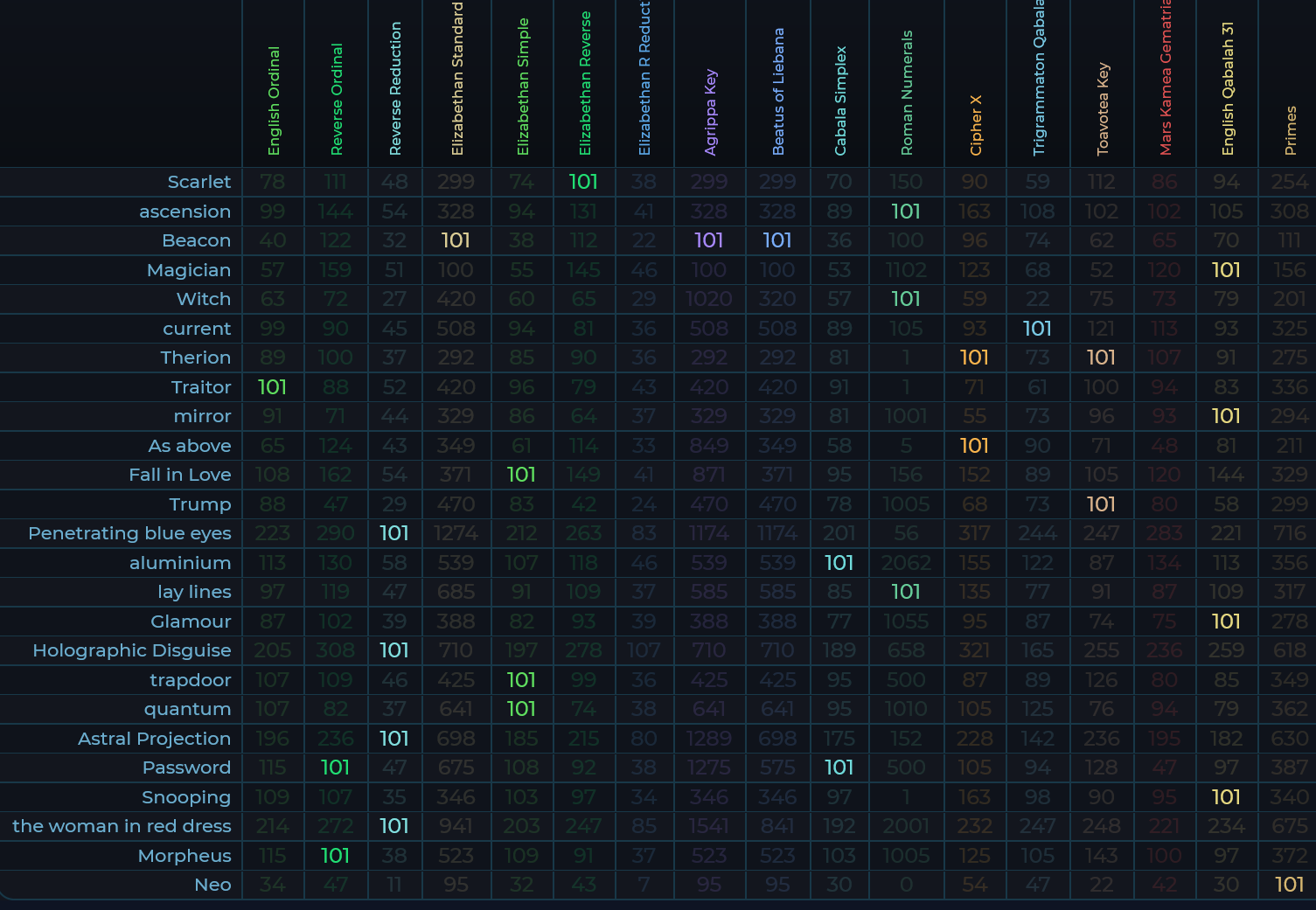Click the English Ordinal column header
Screen dimensions: 1316x910
[x=274, y=101]
